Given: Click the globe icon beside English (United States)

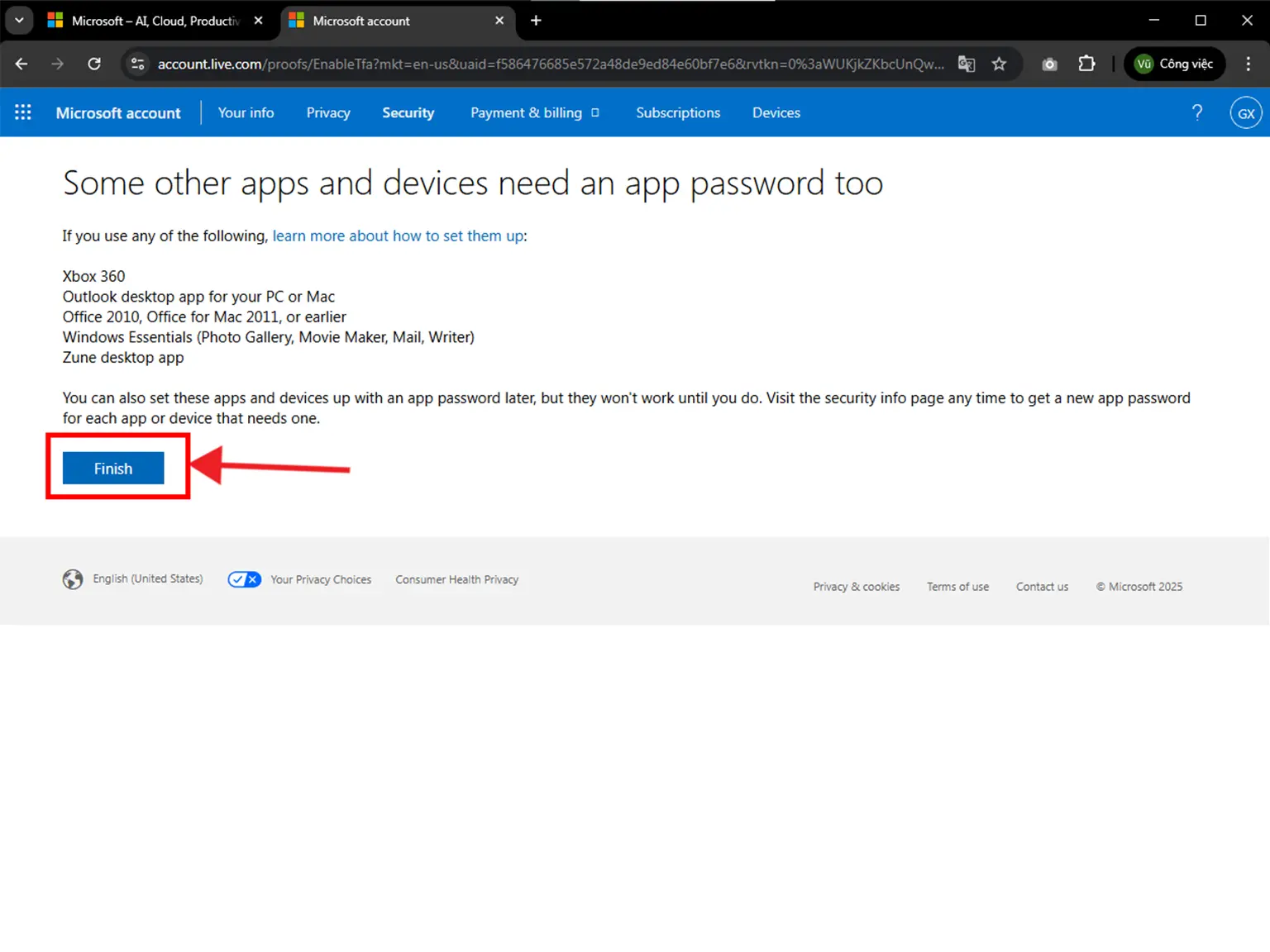Looking at the screenshot, I should pos(72,579).
